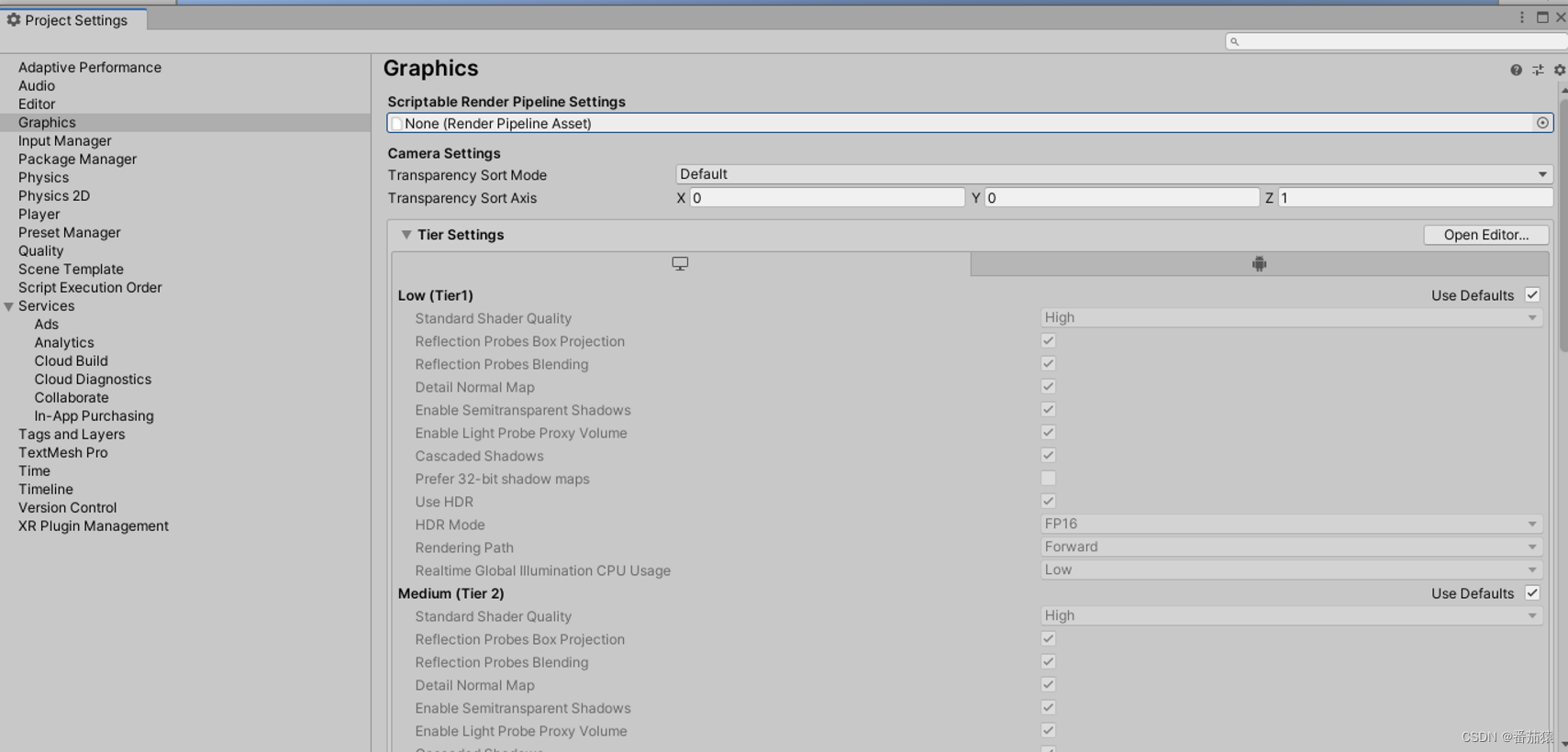Open the Transparency Sort Mode dropdown

[1114, 174]
